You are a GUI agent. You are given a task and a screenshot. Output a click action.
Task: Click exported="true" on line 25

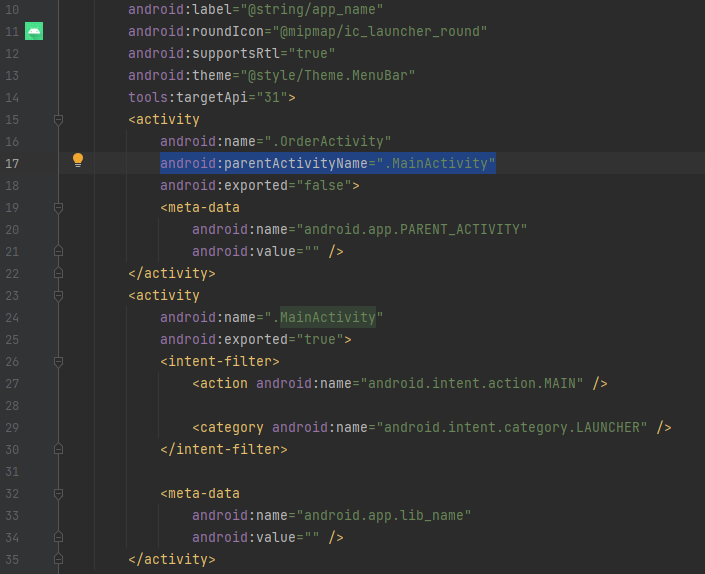252,339
